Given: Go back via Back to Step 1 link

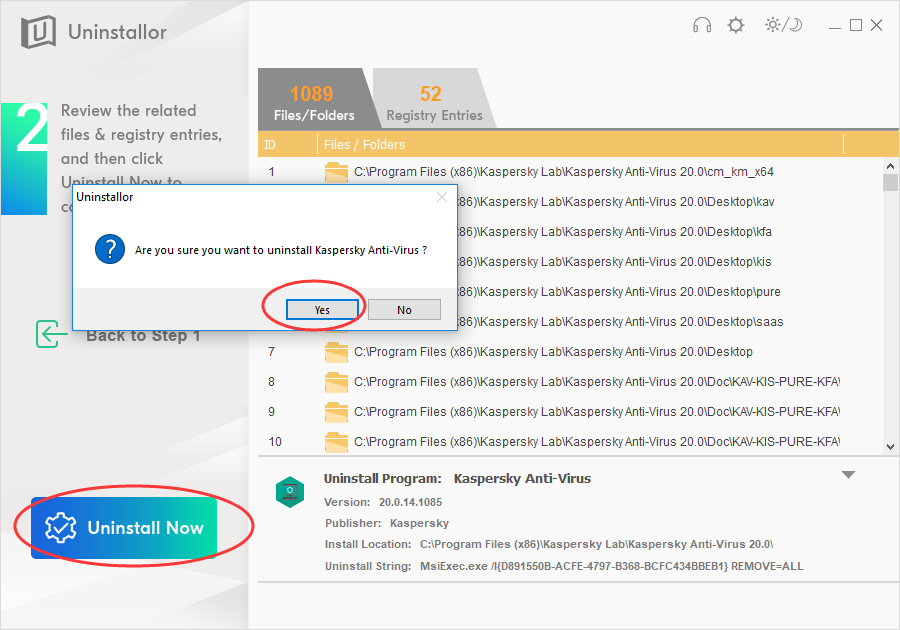Looking at the screenshot, I should pyautogui.click(x=143, y=335).
